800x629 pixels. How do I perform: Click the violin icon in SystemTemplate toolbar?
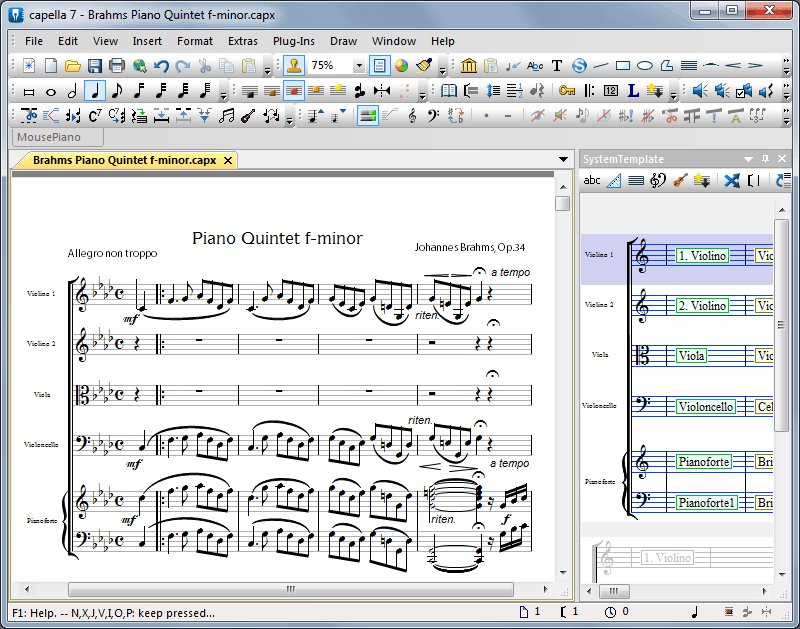tap(680, 180)
